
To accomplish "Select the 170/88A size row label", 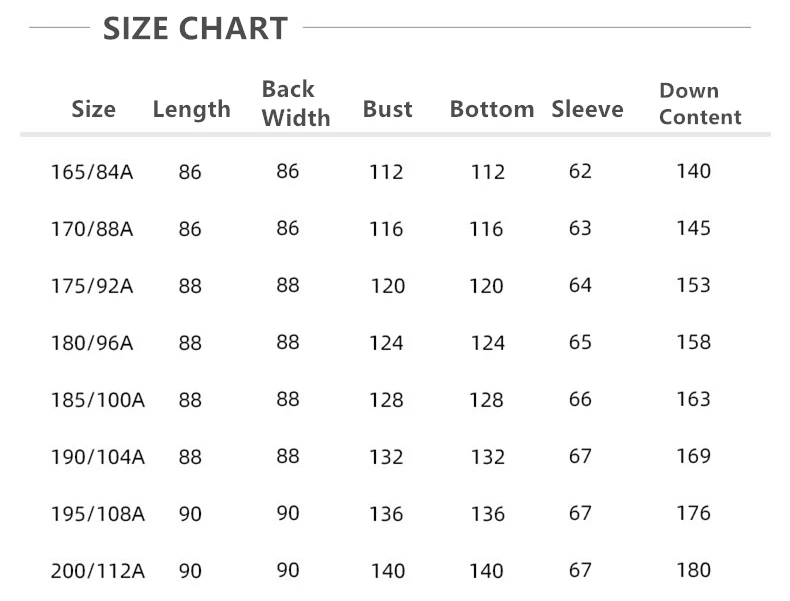I will (92, 229).
